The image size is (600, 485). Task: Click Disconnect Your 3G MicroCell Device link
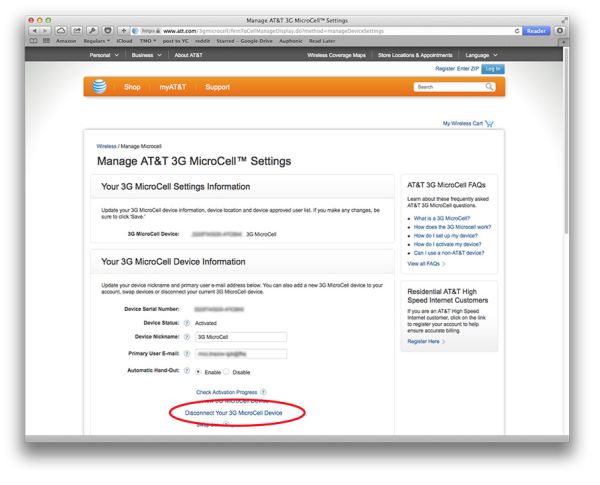(x=238, y=412)
